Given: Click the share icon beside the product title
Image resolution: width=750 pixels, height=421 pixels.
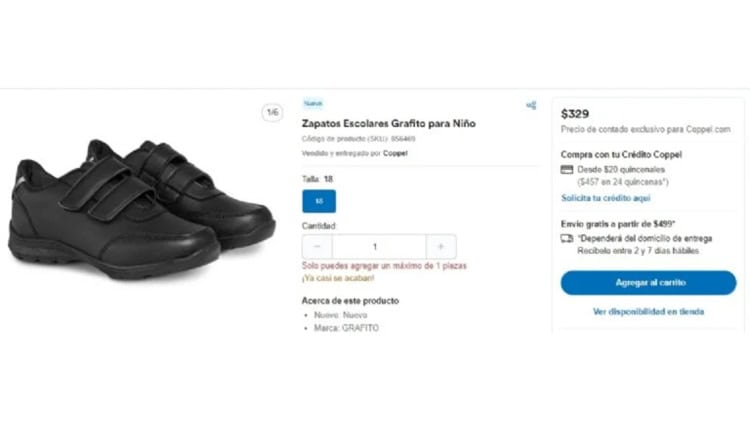Looking at the screenshot, I should pyautogui.click(x=532, y=105).
